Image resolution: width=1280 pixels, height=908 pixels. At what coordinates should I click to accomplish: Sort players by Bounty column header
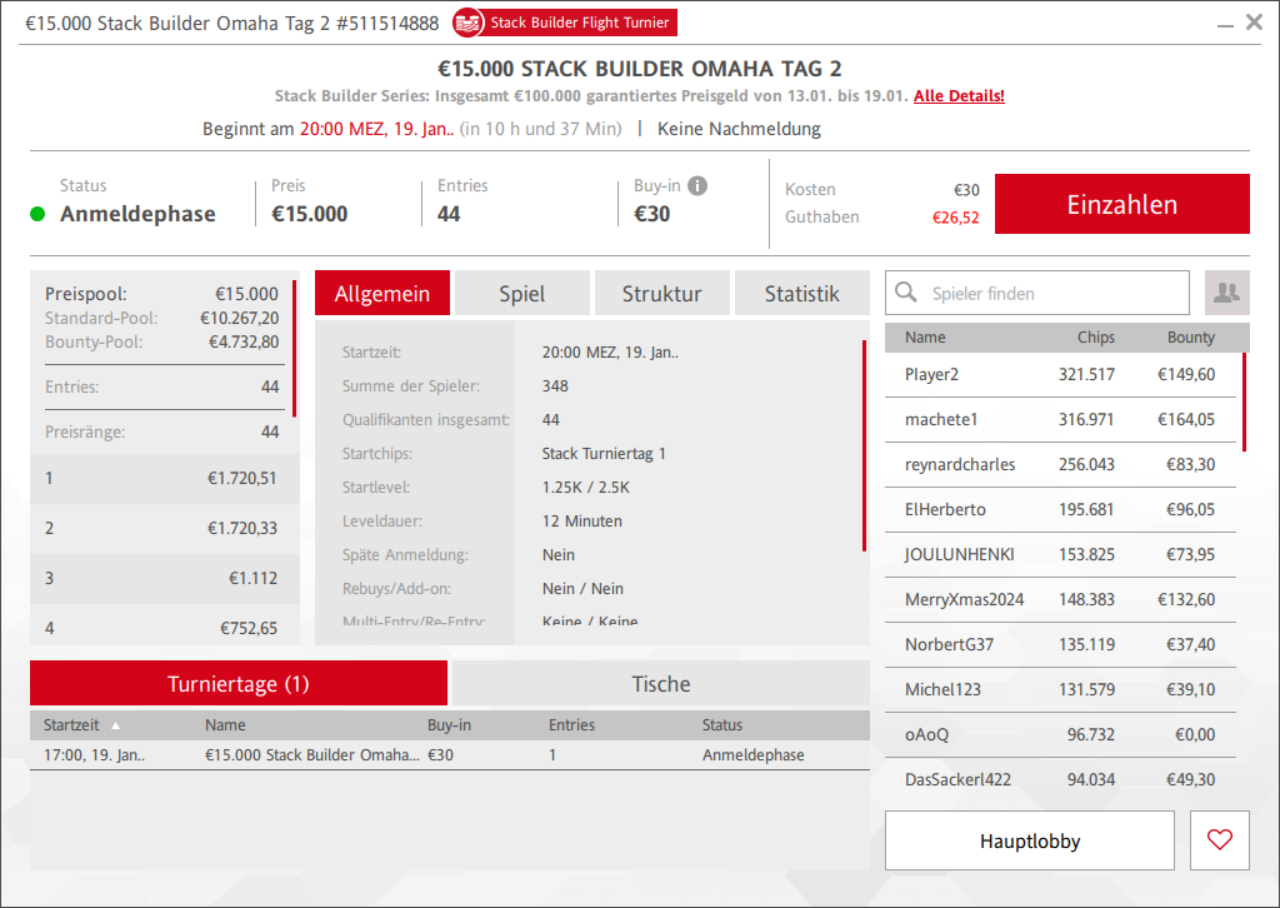tap(1191, 337)
